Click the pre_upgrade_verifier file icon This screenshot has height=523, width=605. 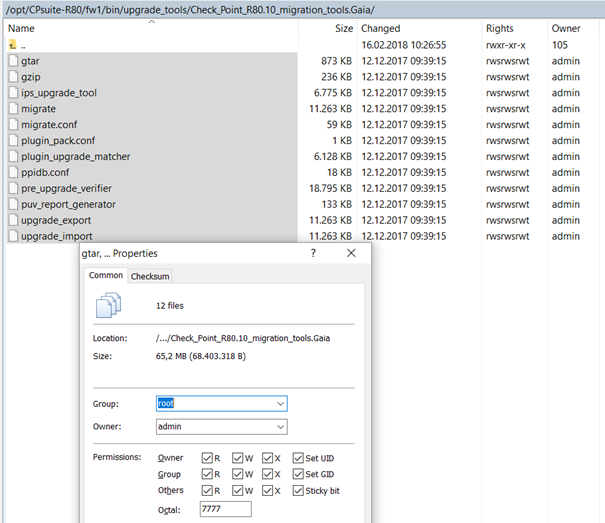click(x=14, y=188)
